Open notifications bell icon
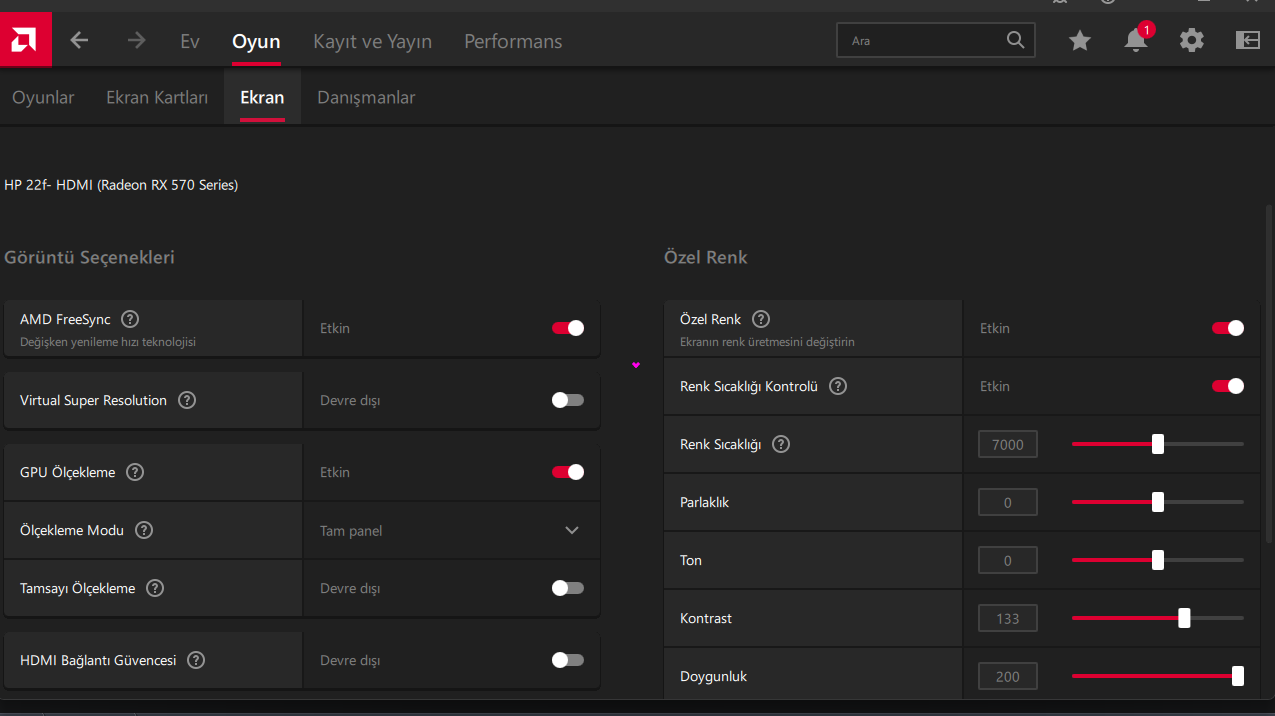This screenshot has width=1275, height=716. pos(1136,40)
